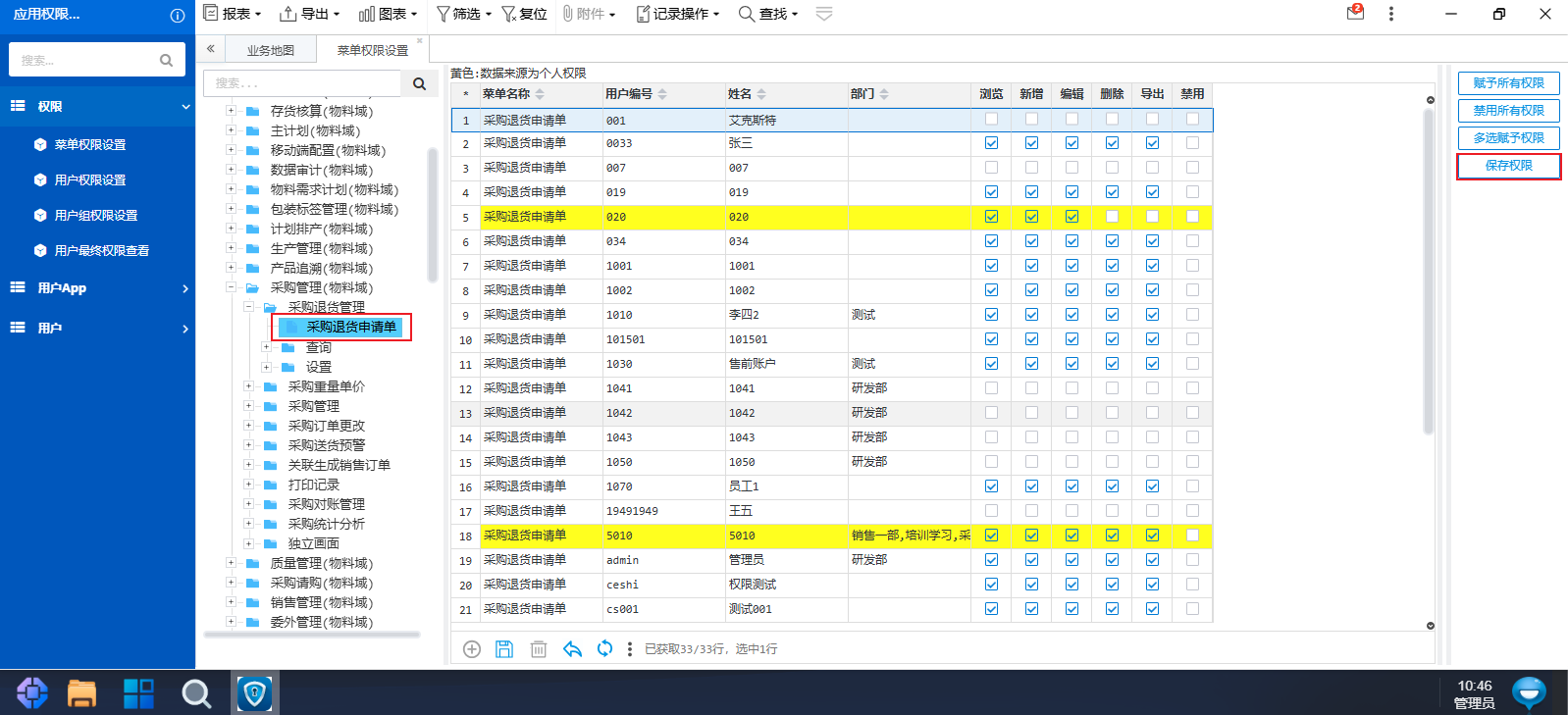1568x715 pixels.
Task: Open the bottom toolbar three-dot more options
Action: (630, 649)
